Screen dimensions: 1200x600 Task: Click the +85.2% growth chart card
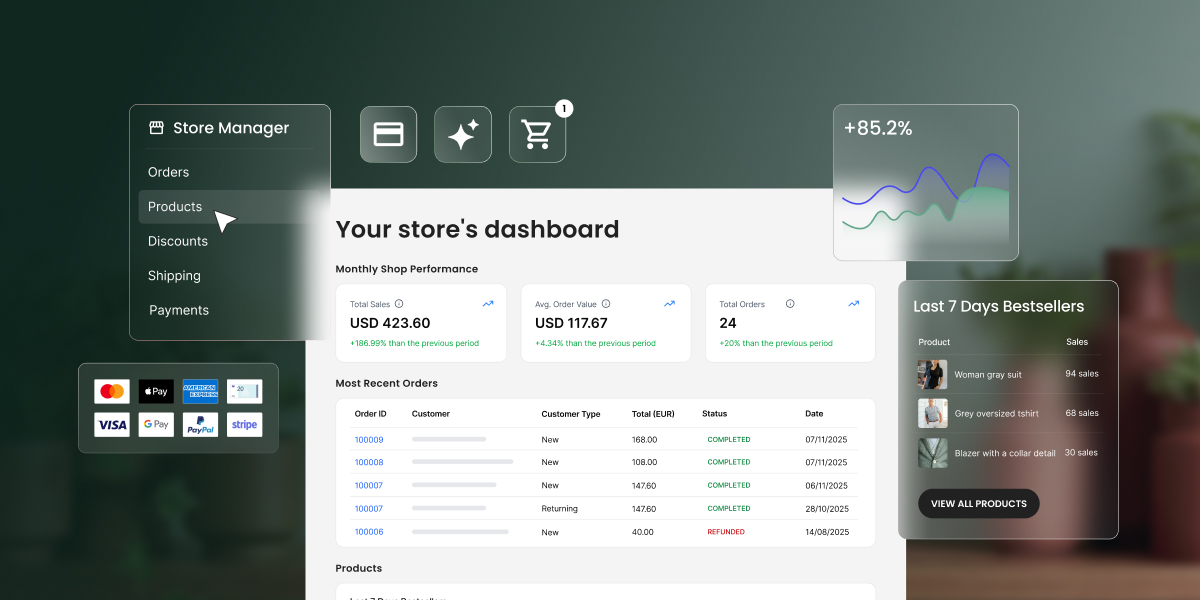(925, 182)
